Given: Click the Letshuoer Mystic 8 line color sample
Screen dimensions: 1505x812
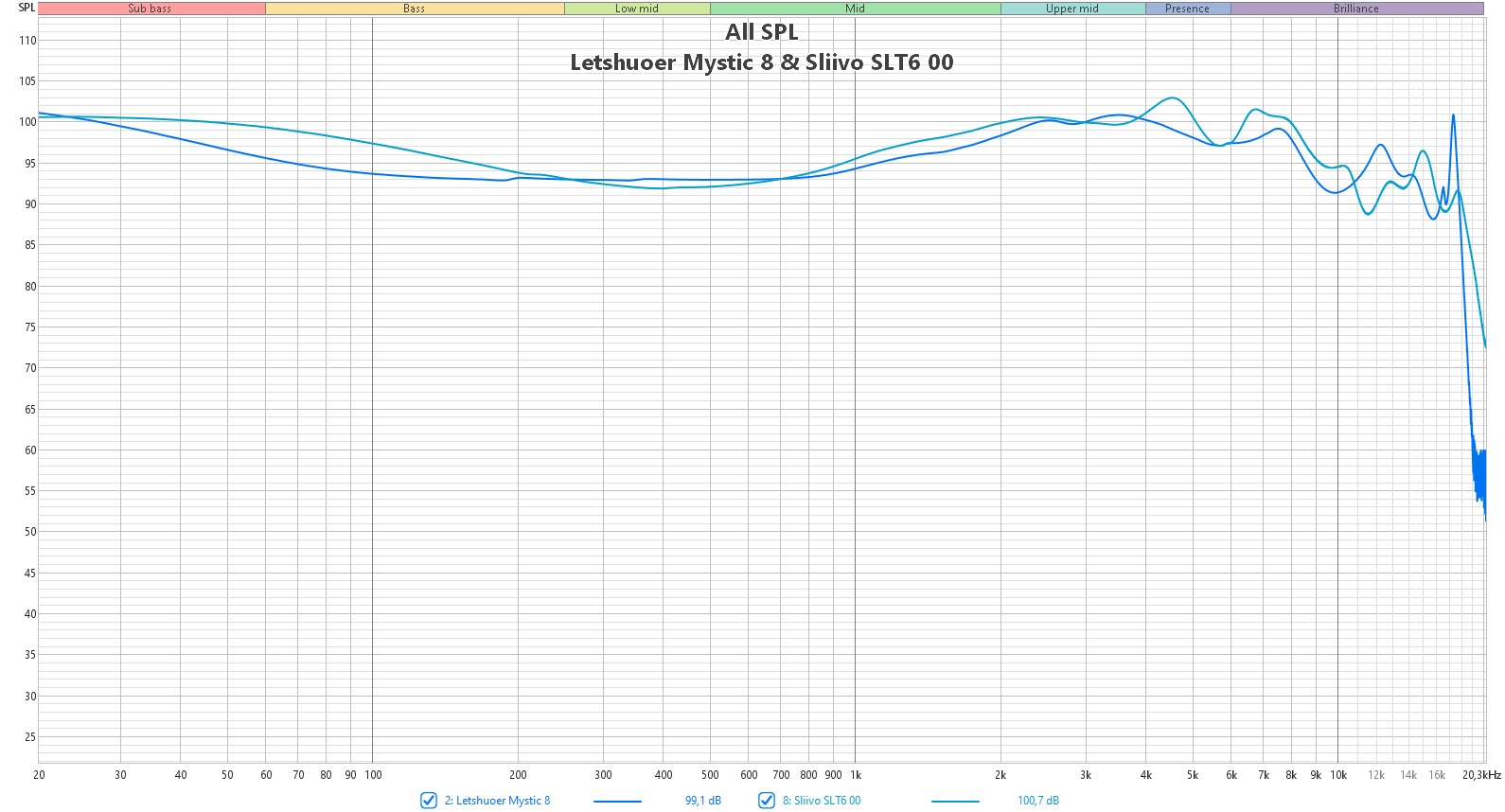Looking at the screenshot, I should pyautogui.click(x=617, y=802).
